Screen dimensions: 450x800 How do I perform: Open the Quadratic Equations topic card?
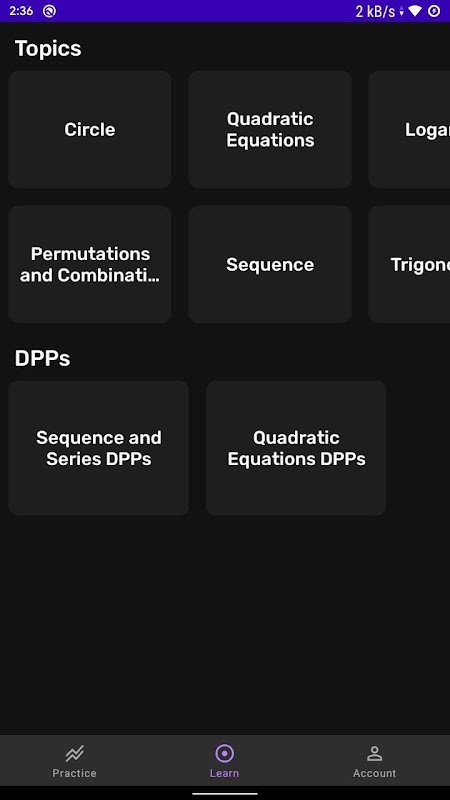(270, 130)
